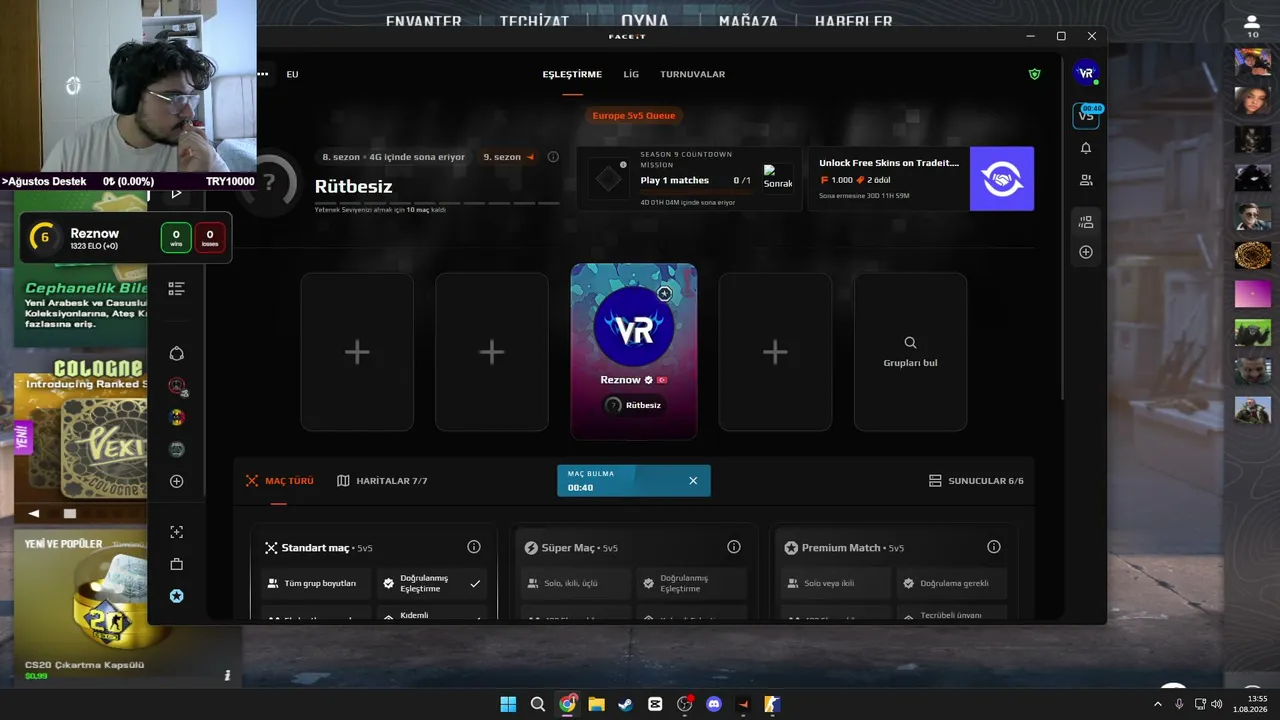Click Grupları bul to find parties
1280x720 pixels.
click(x=910, y=352)
